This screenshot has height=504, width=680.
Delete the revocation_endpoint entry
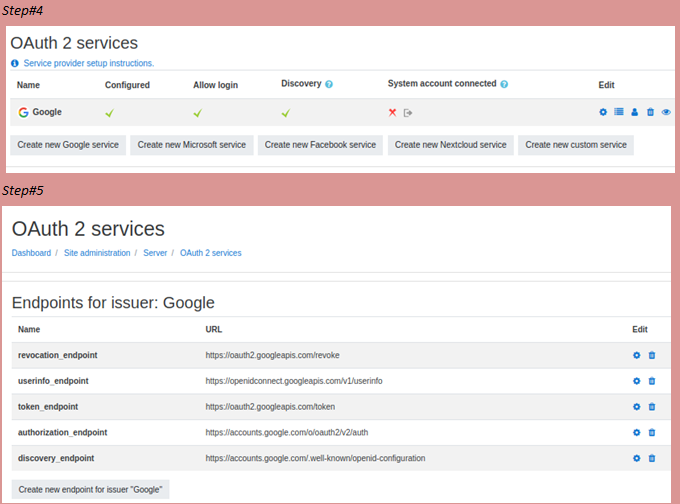[x=652, y=355]
